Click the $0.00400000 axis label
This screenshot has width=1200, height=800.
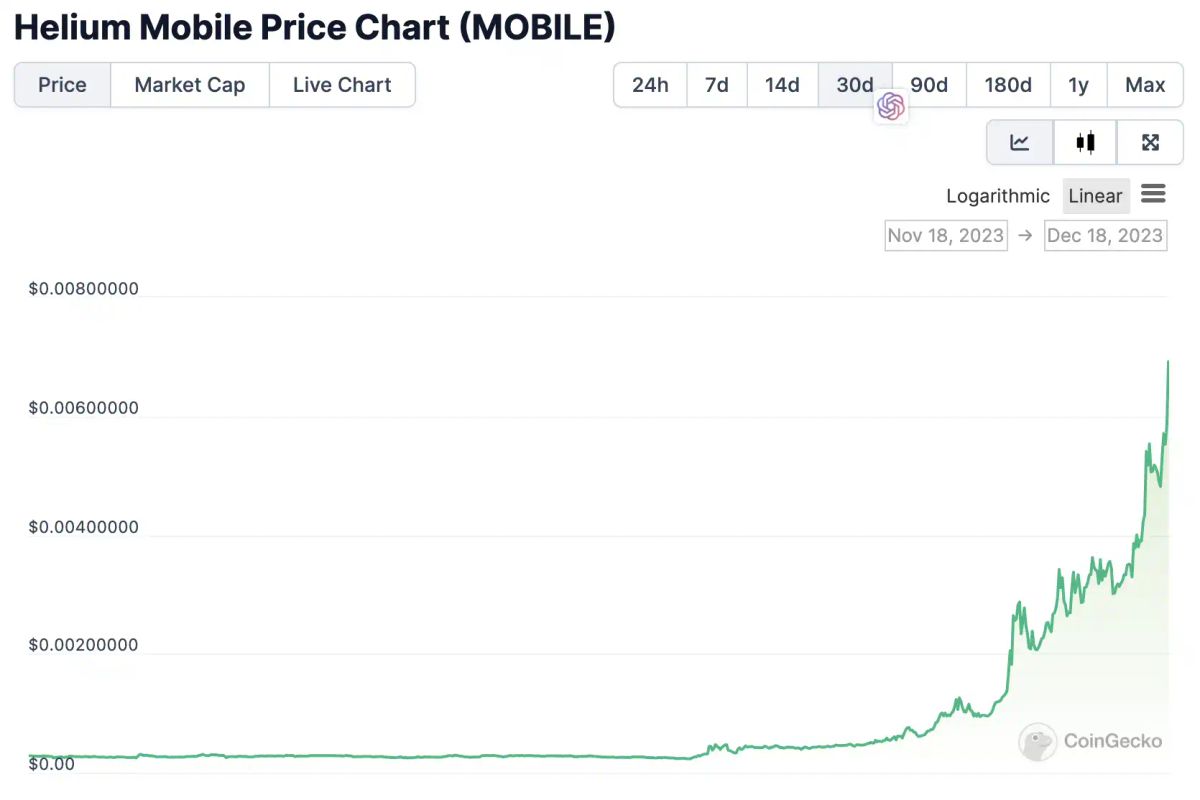click(x=84, y=526)
